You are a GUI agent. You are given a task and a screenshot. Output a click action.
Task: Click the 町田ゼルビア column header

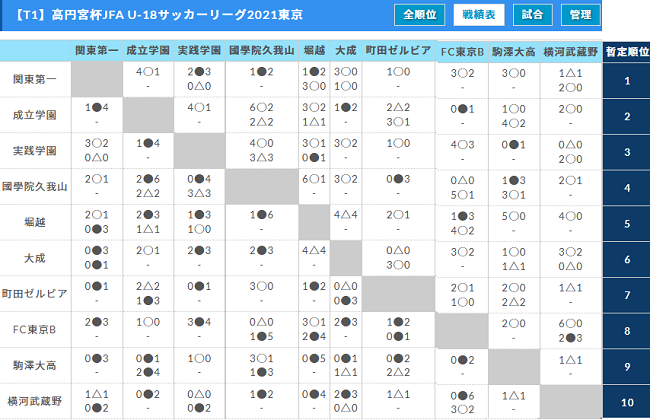(398, 51)
